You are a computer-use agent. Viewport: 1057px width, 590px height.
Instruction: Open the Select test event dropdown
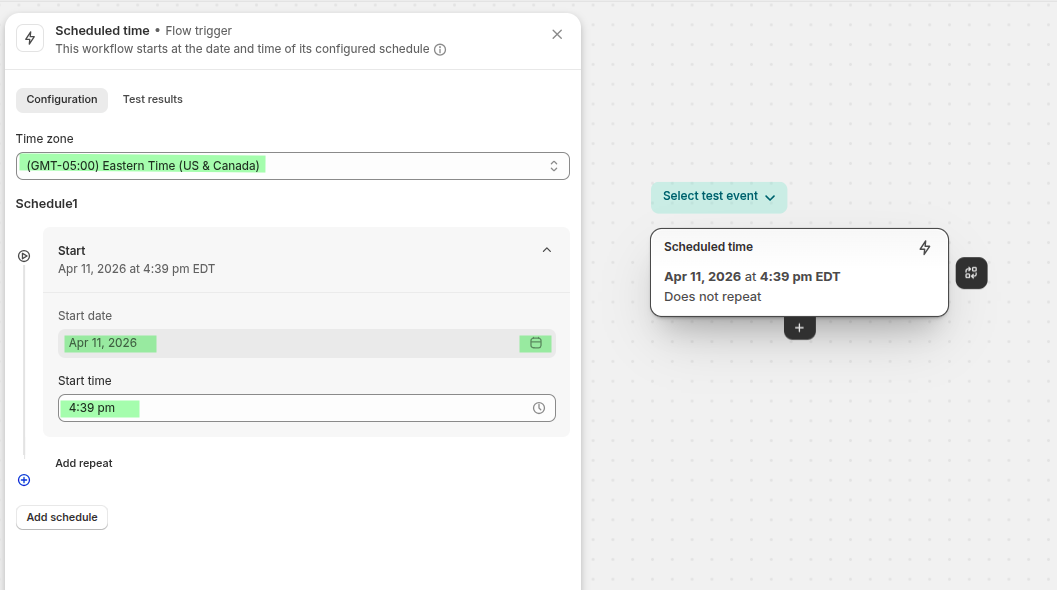(718, 197)
